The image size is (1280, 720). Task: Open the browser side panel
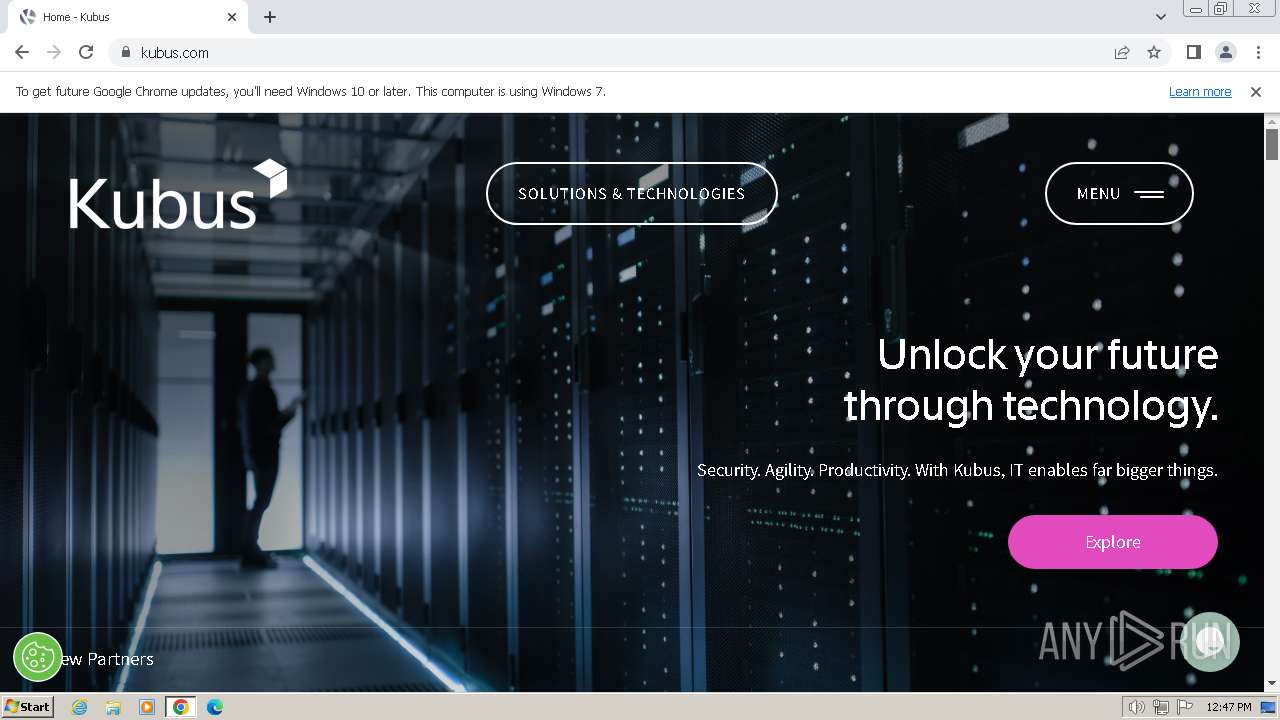1193,52
